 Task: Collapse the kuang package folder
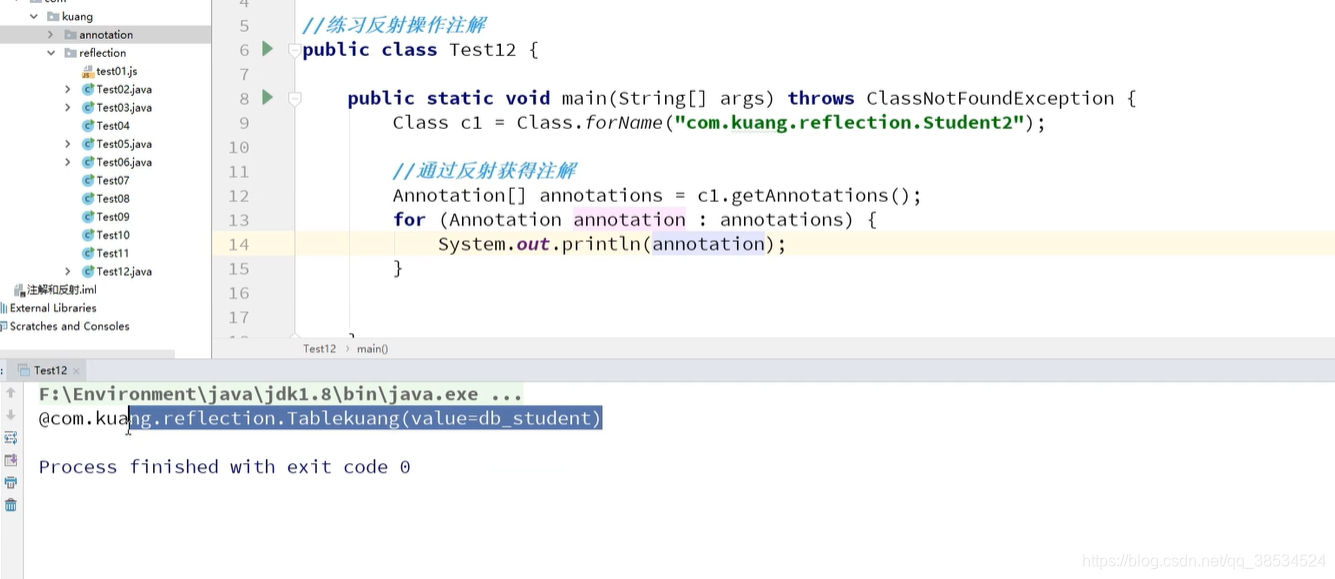click(x=33, y=17)
